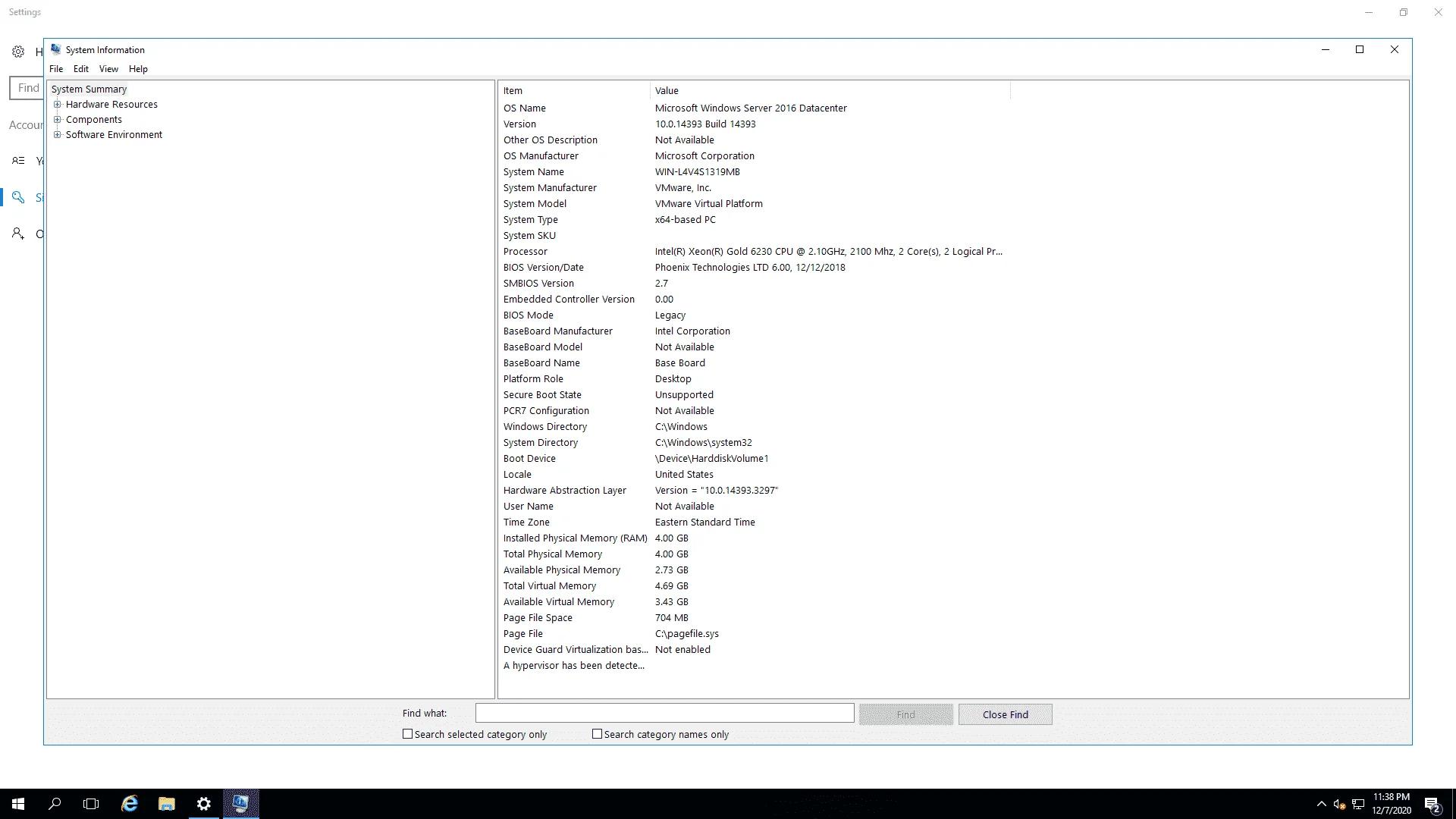The width and height of the screenshot is (1456, 819).
Task: Open the Help menu
Action: (x=138, y=69)
